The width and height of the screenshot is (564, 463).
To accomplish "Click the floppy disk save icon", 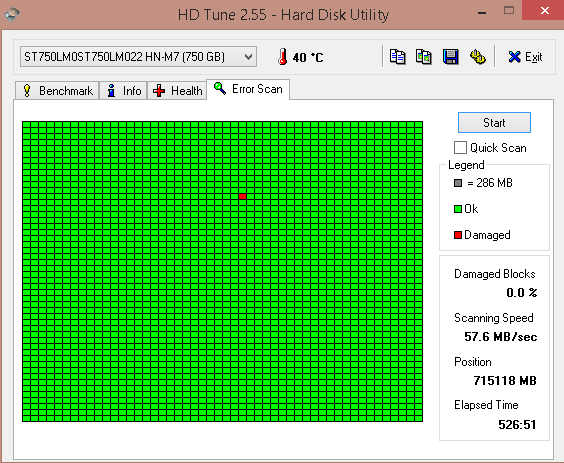I will tap(450, 57).
